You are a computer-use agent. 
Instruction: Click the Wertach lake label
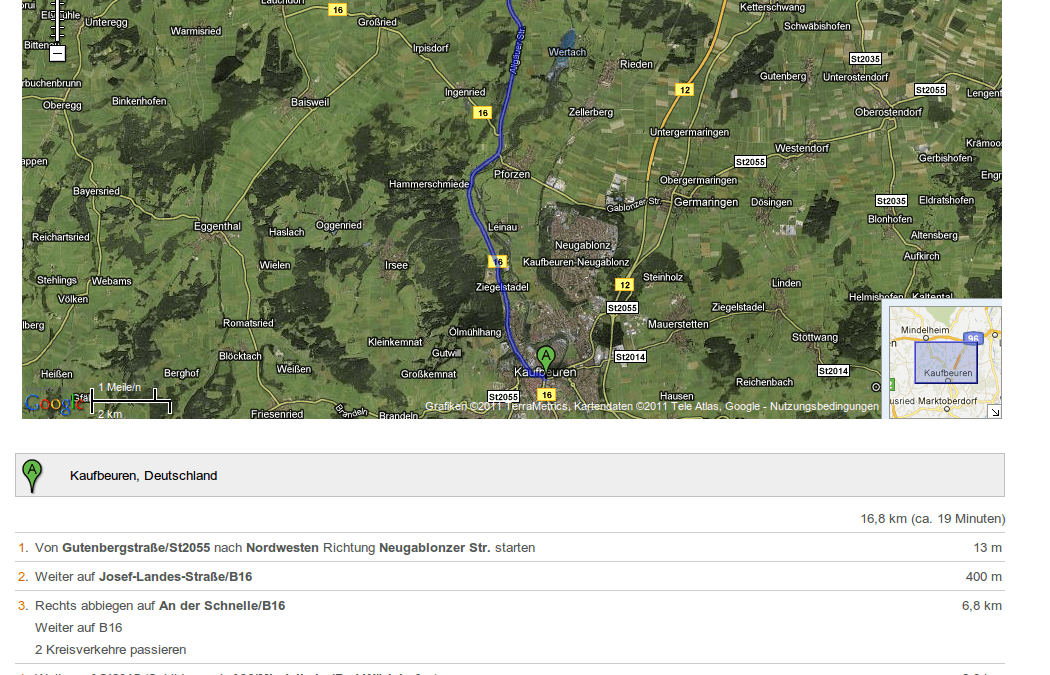(x=567, y=52)
